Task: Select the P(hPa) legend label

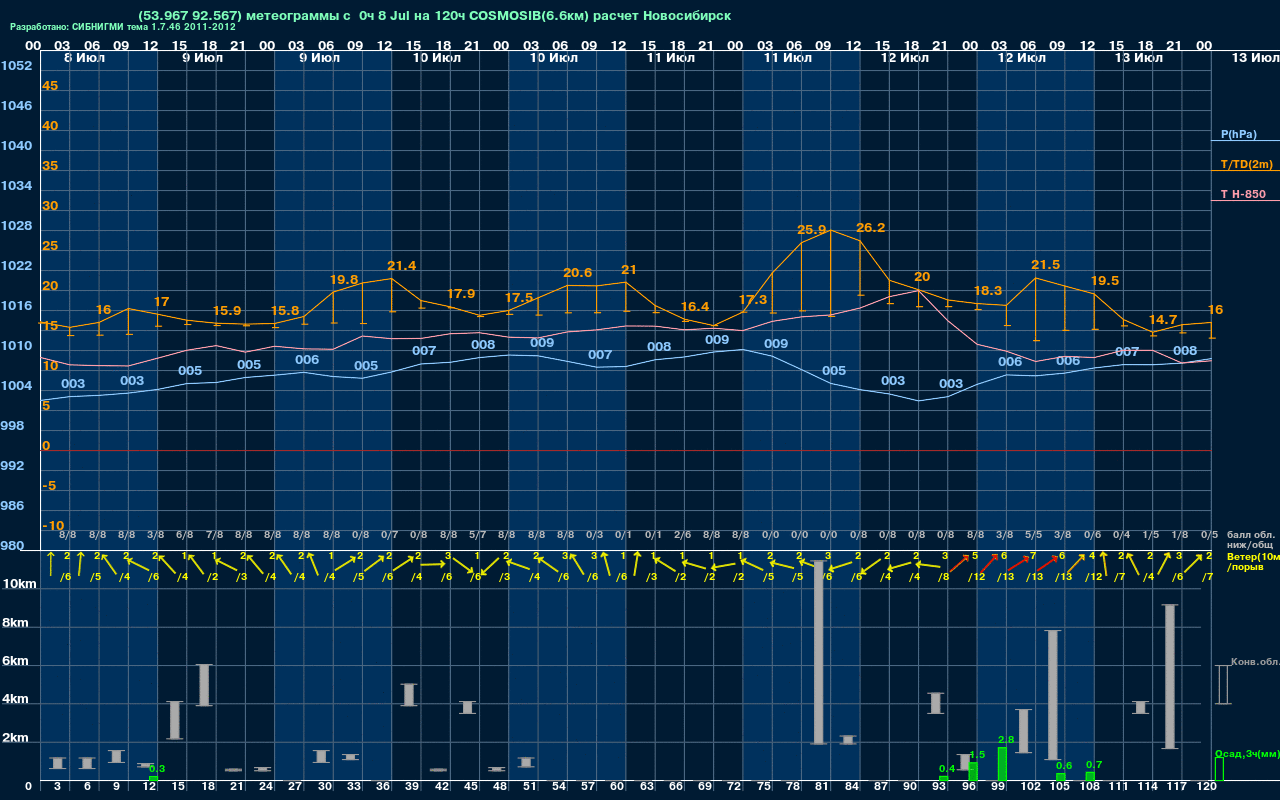Action: pos(1238,134)
